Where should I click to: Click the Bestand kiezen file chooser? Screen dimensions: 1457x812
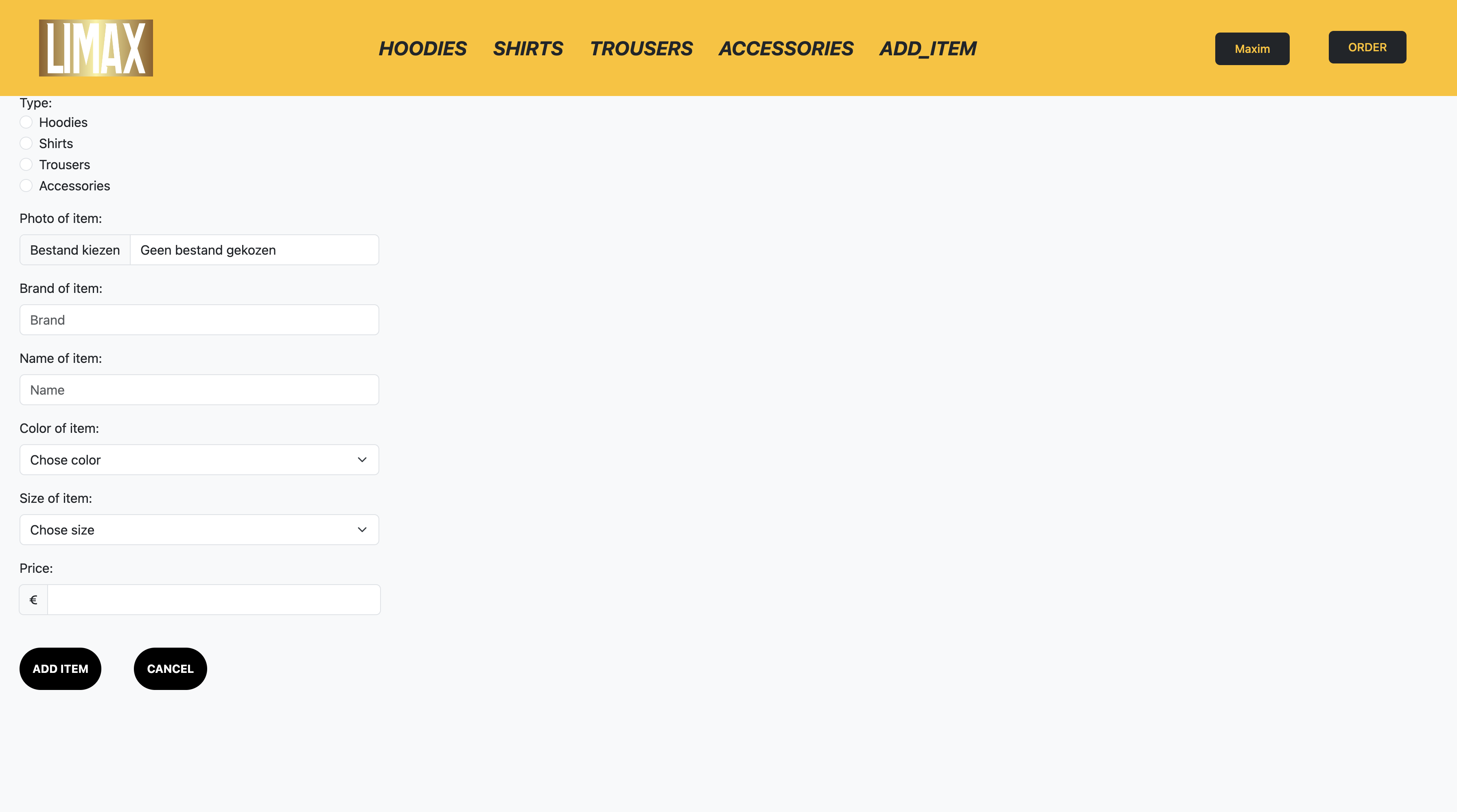point(75,250)
